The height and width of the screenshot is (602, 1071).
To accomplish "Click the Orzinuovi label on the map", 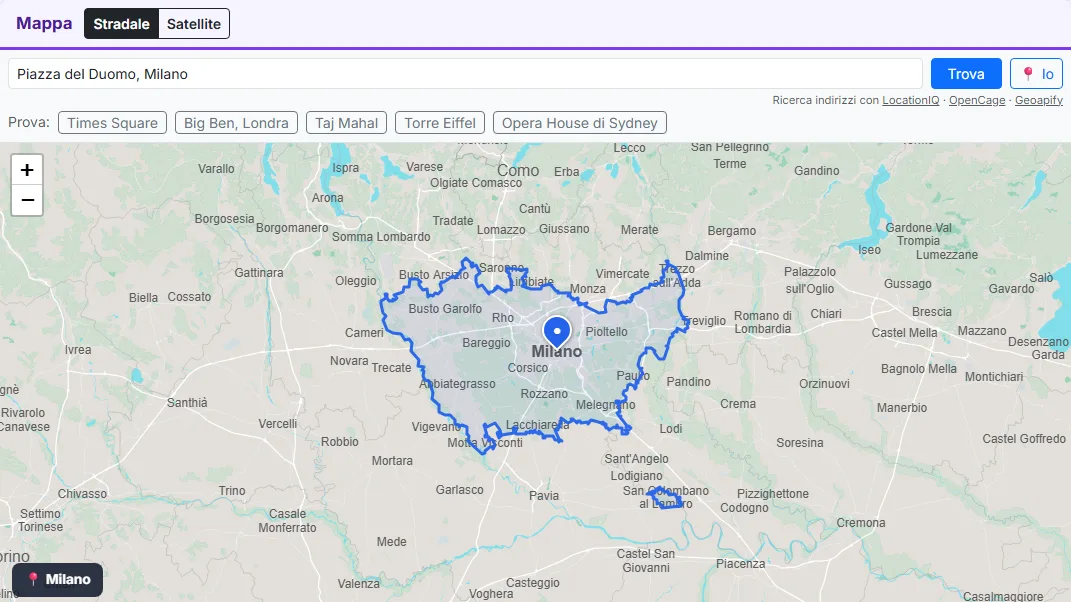I will tap(824, 383).
